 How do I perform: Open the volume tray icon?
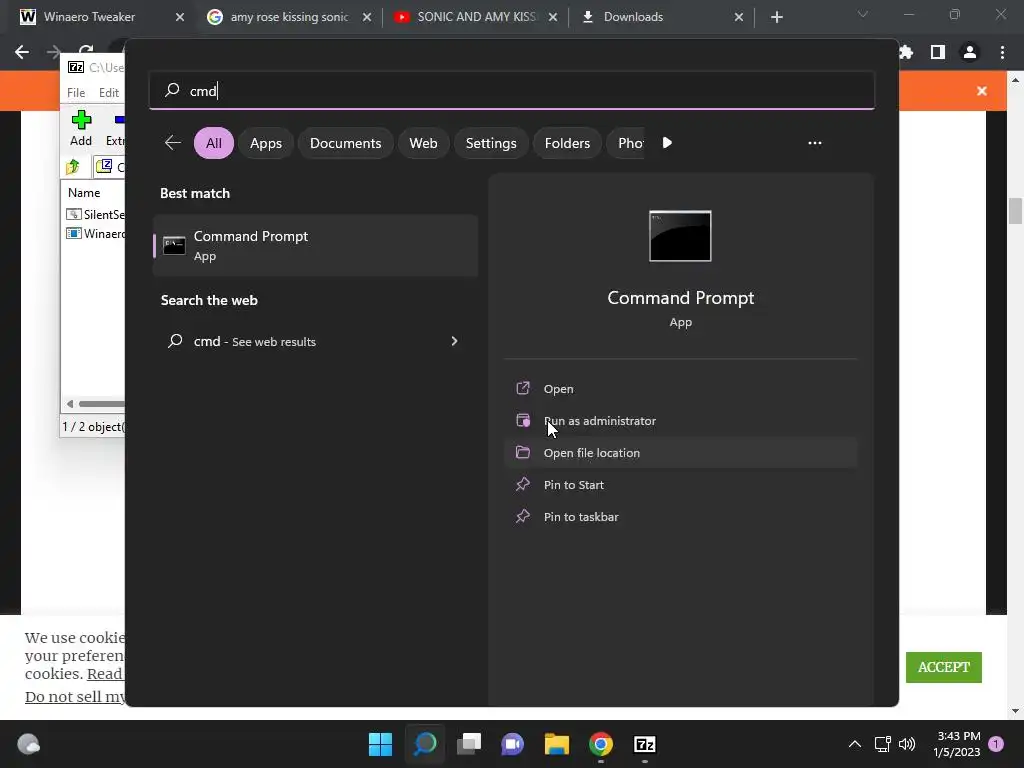tap(906, 744)
